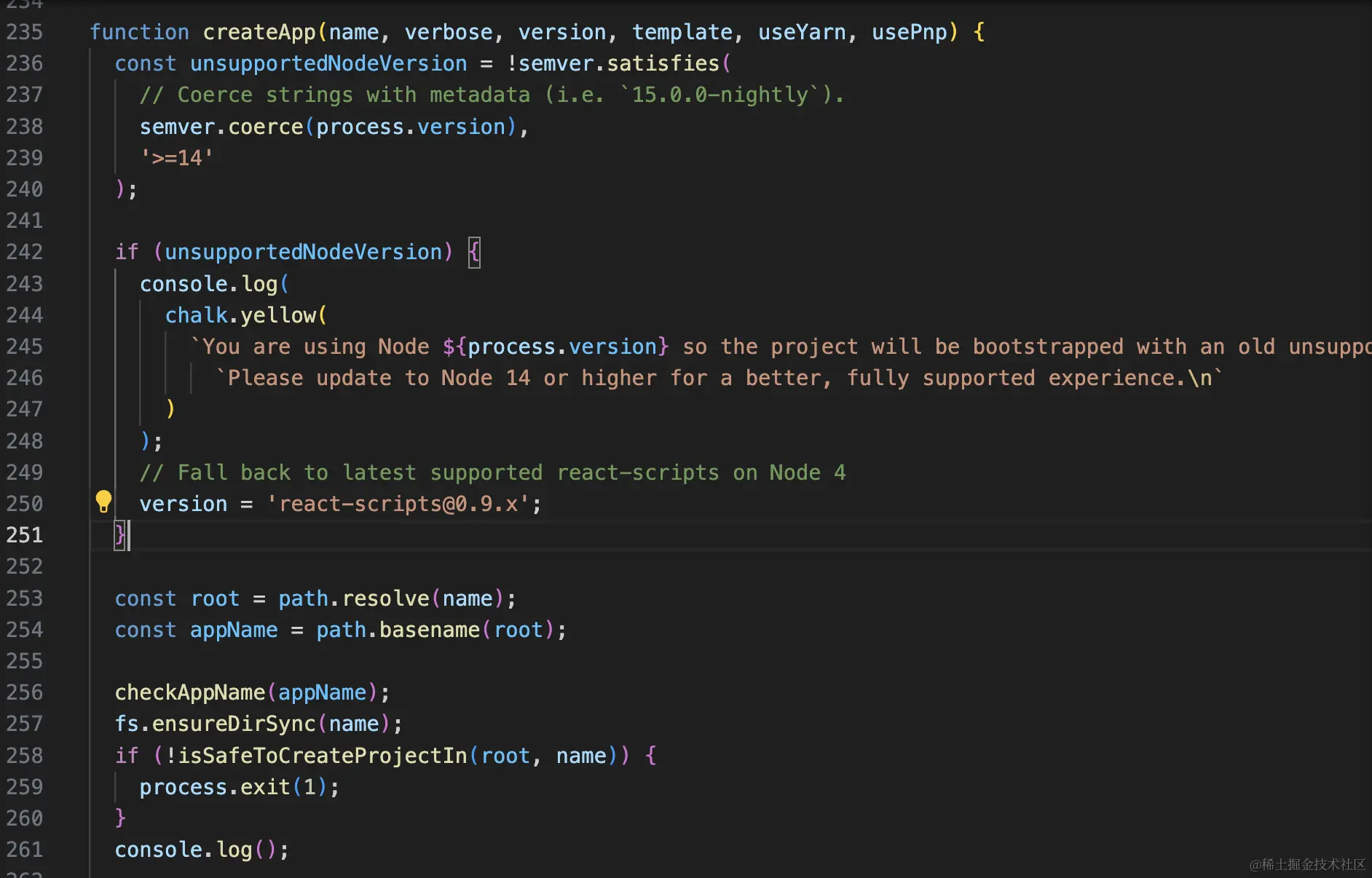Click the closing paren on line 247
This screenshot has width=1372, height=878.
click(170, 409)
